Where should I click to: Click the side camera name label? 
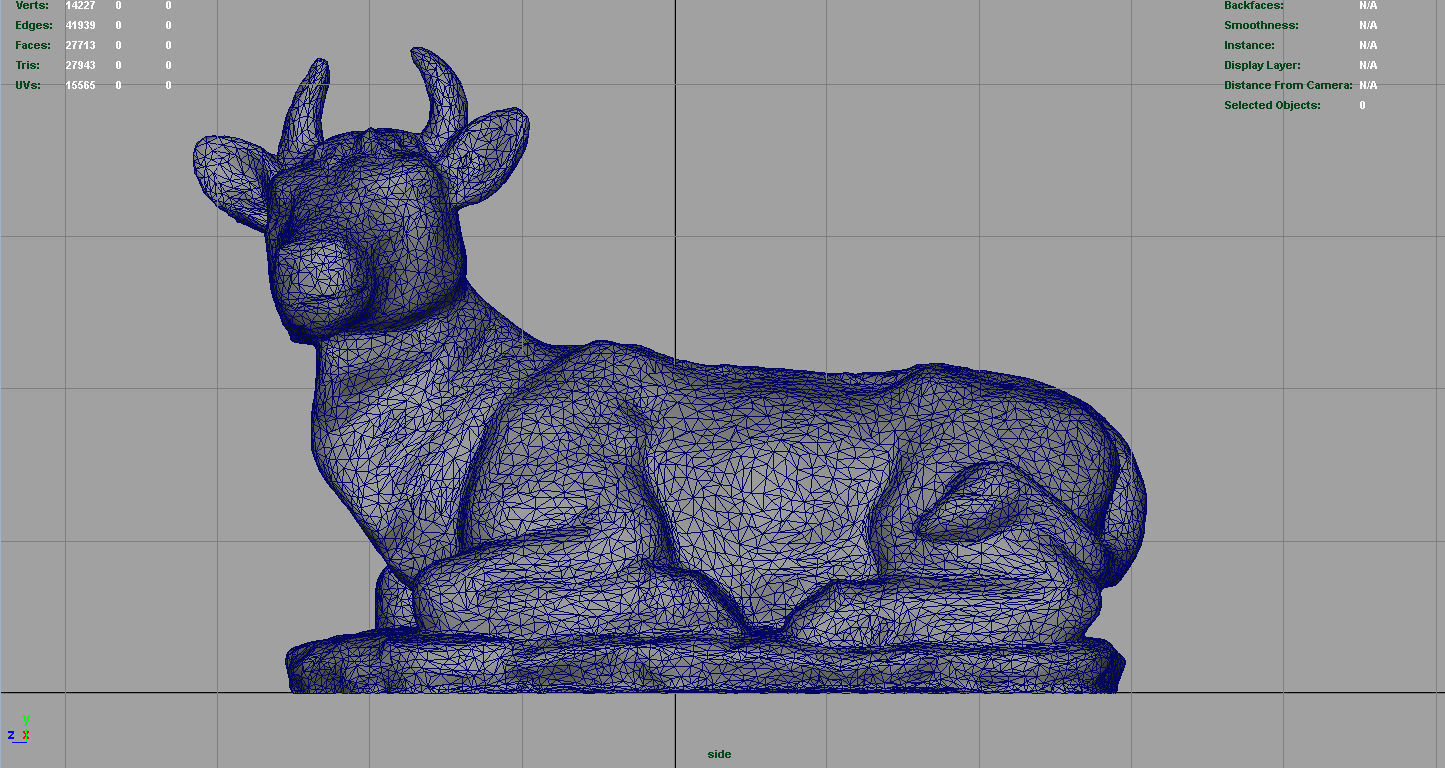coord(719,754)
